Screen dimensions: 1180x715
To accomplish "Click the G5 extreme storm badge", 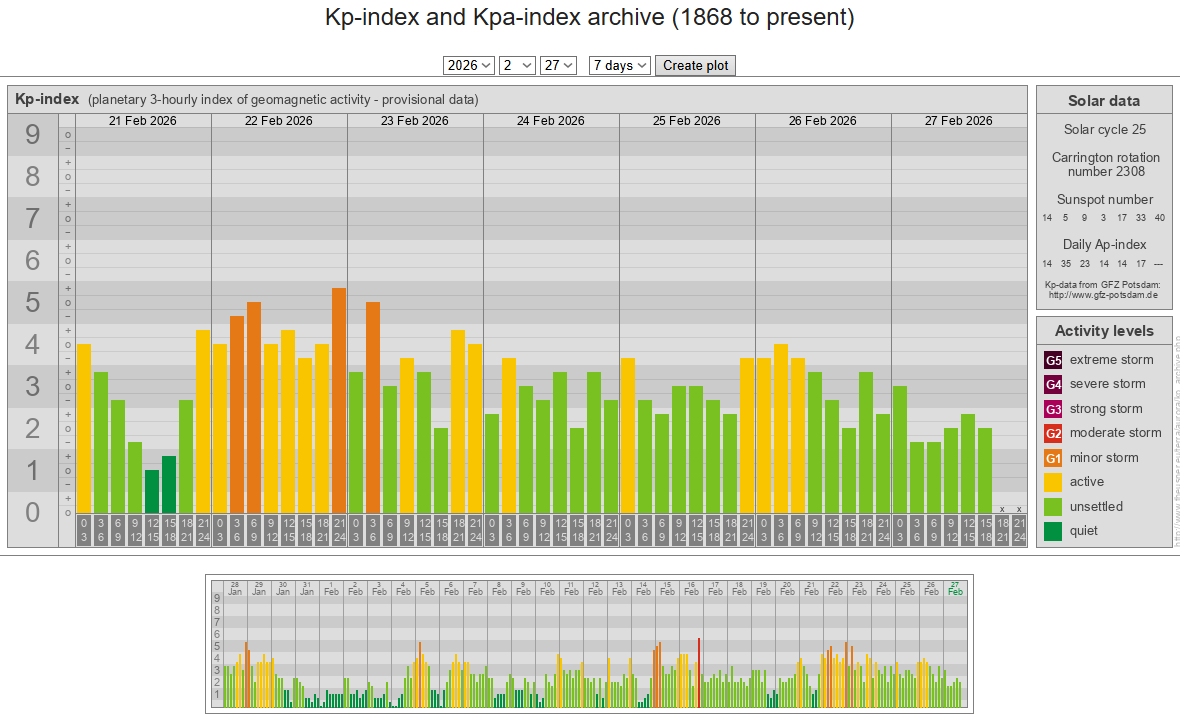I will [x=1053, y=360].
